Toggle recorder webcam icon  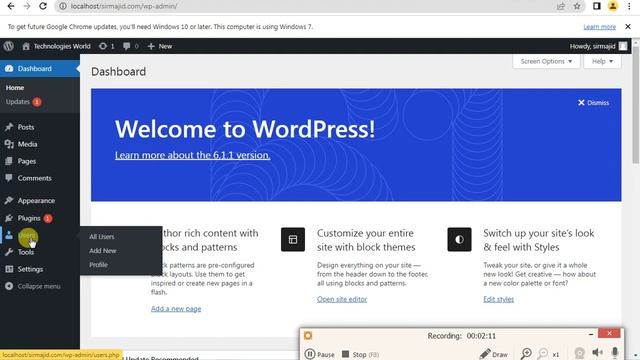coord(579,353)
